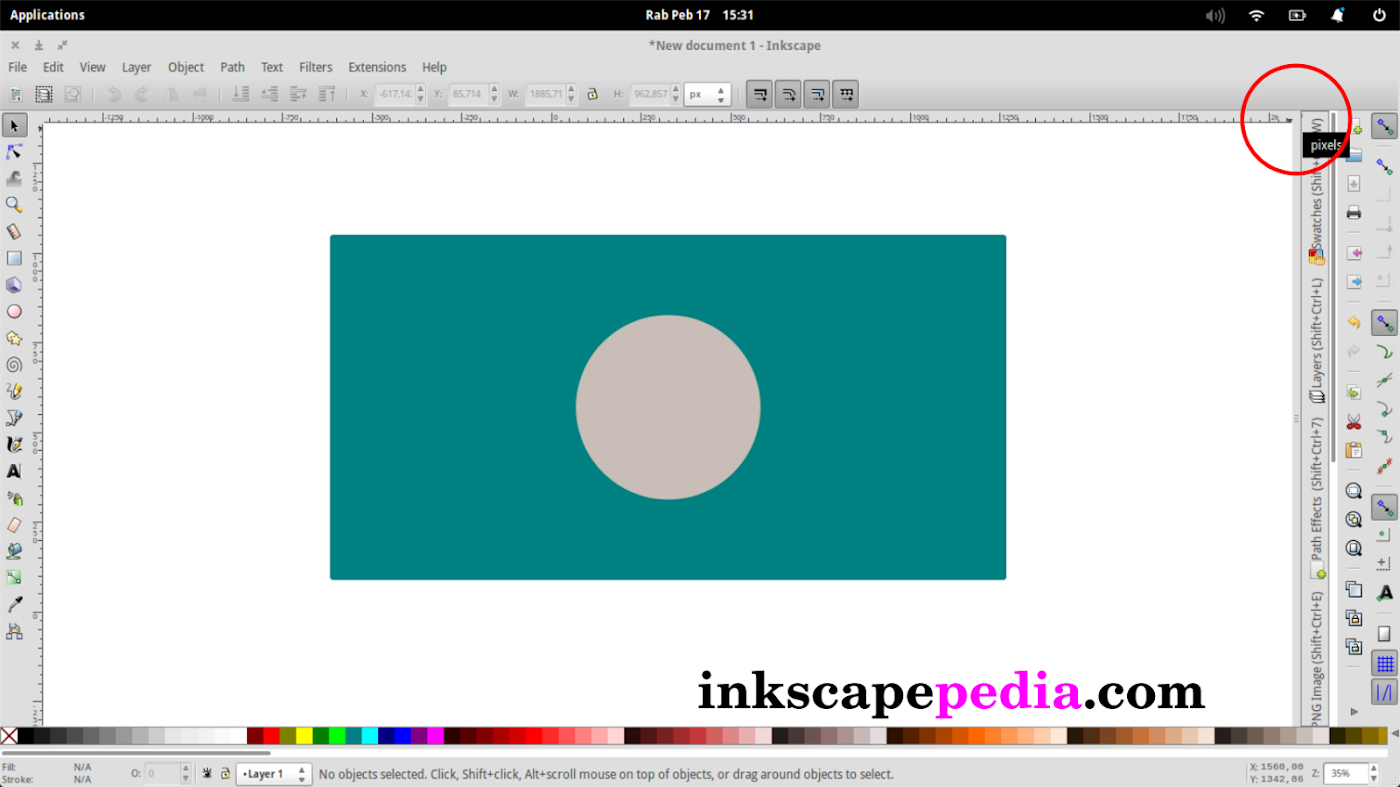Viewport: 1400px width, 787px height.
Task: Open the Path menu
Action: point(232,67)
